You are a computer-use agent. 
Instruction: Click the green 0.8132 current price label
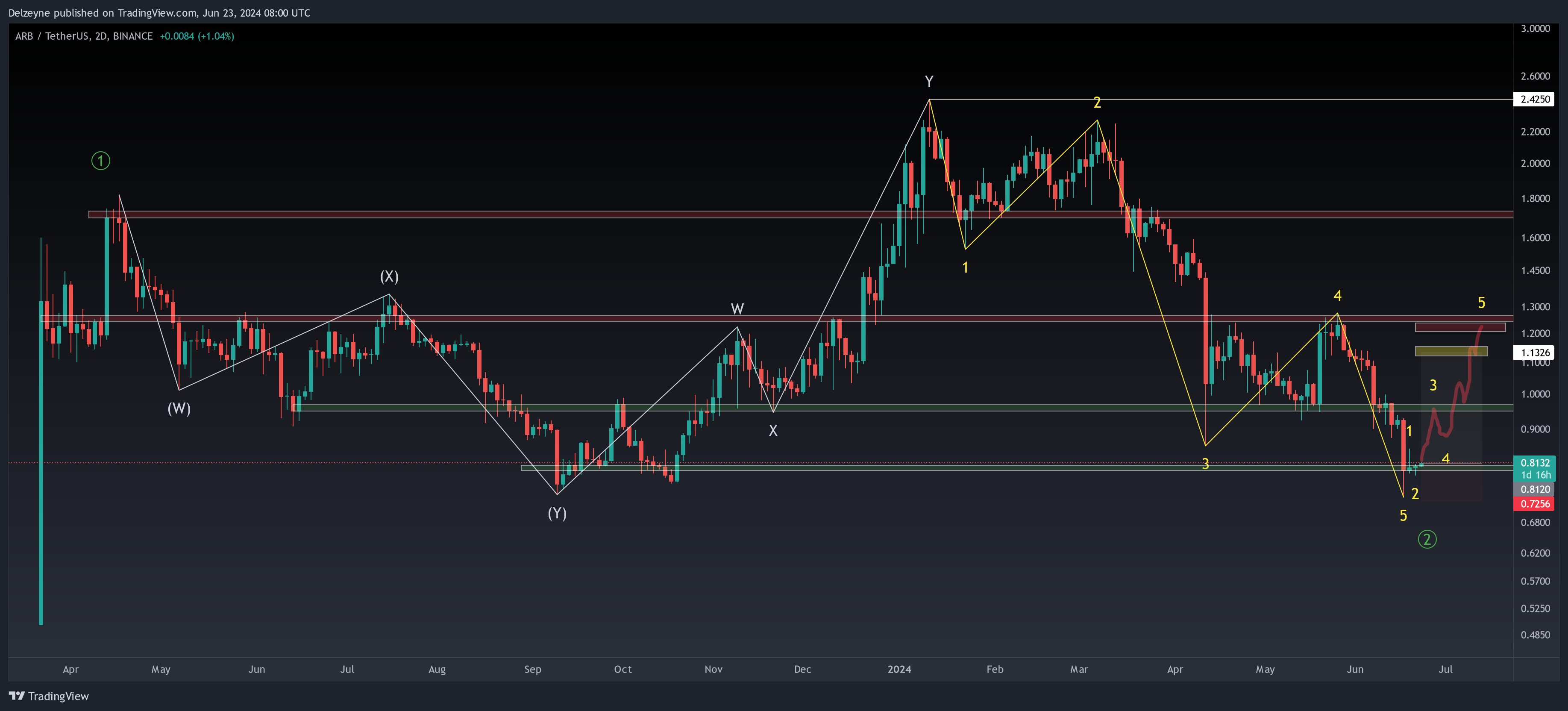[x=1534, y=463]
